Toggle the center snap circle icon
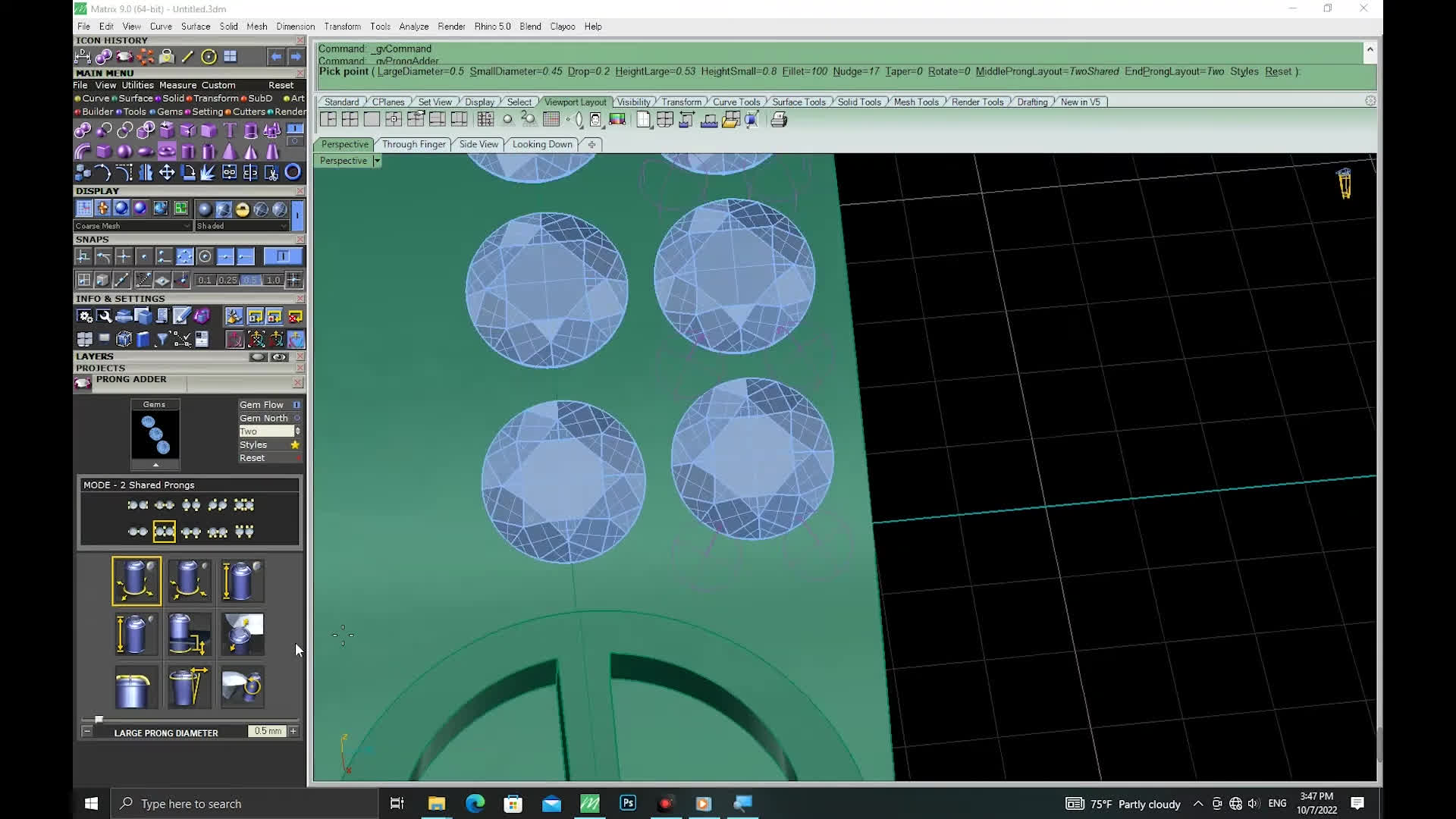Viewport: 1456px width, 819px height. (x=205, y=257)
